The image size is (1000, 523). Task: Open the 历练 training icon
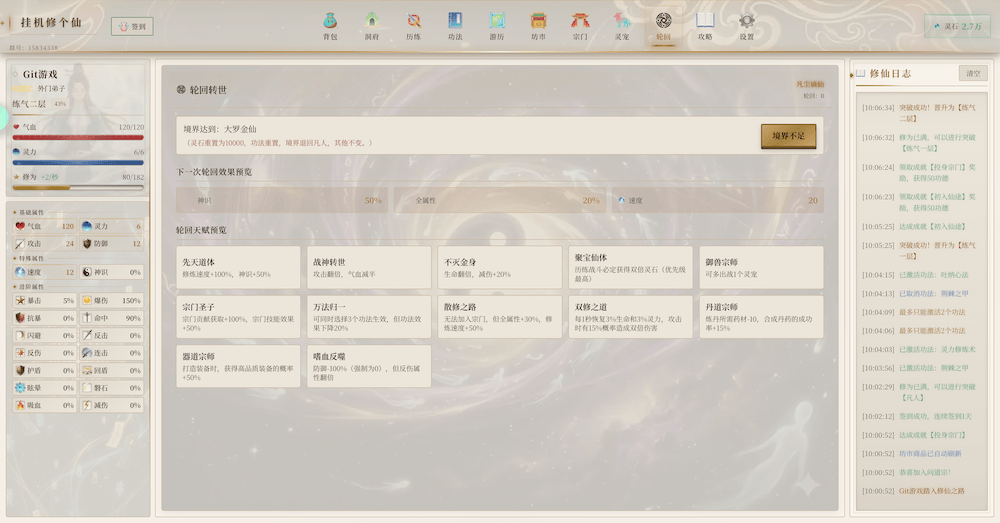(413, 25)
